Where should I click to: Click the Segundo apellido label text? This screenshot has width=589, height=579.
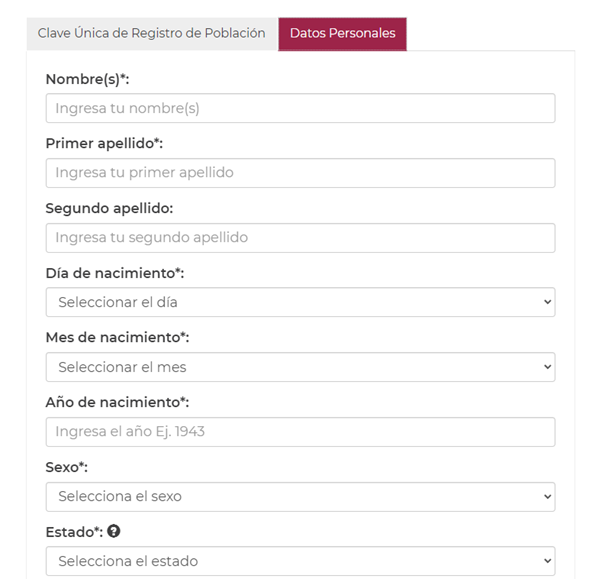point(109,208)
